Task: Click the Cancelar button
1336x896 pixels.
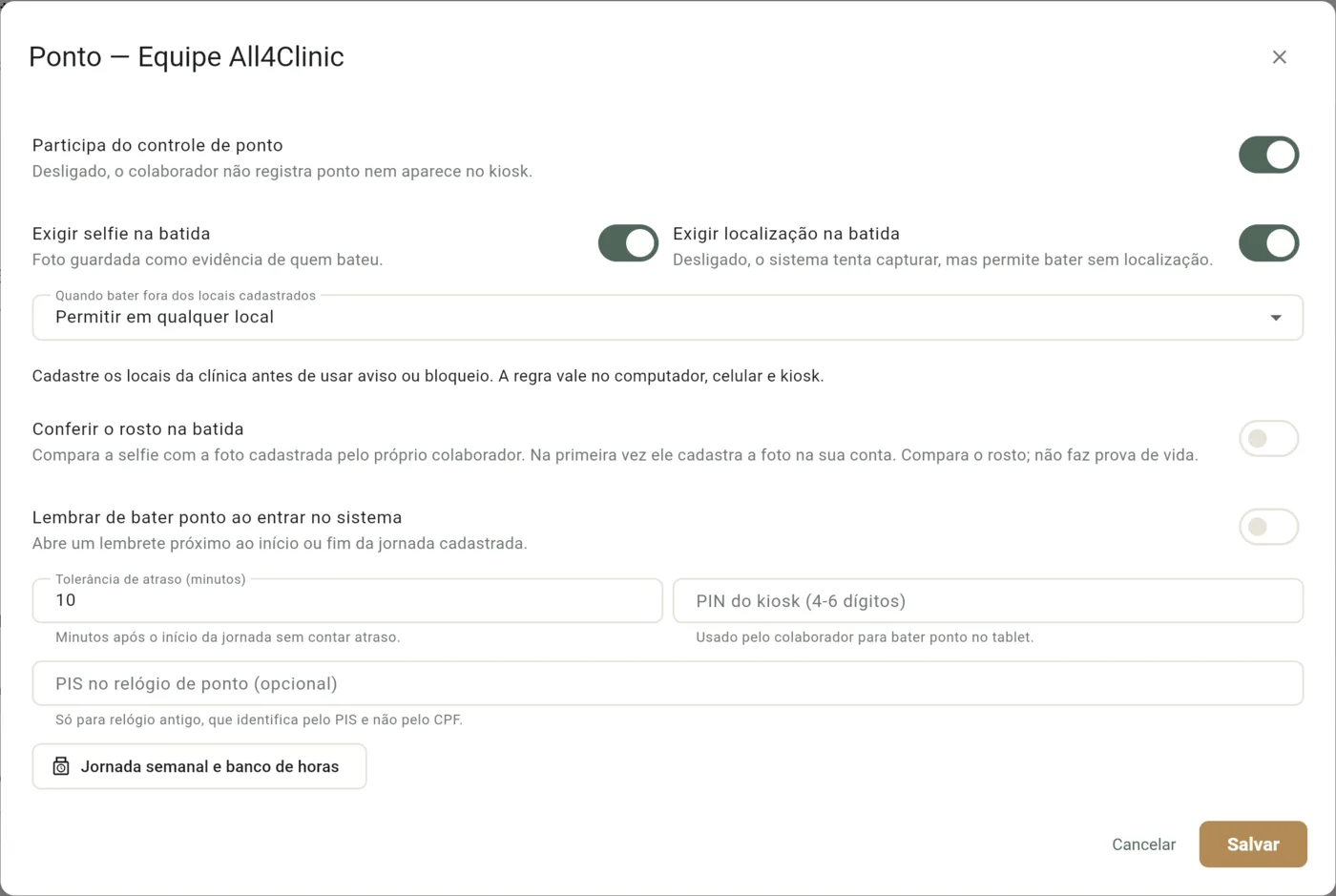Action: tap(1143, 844)
